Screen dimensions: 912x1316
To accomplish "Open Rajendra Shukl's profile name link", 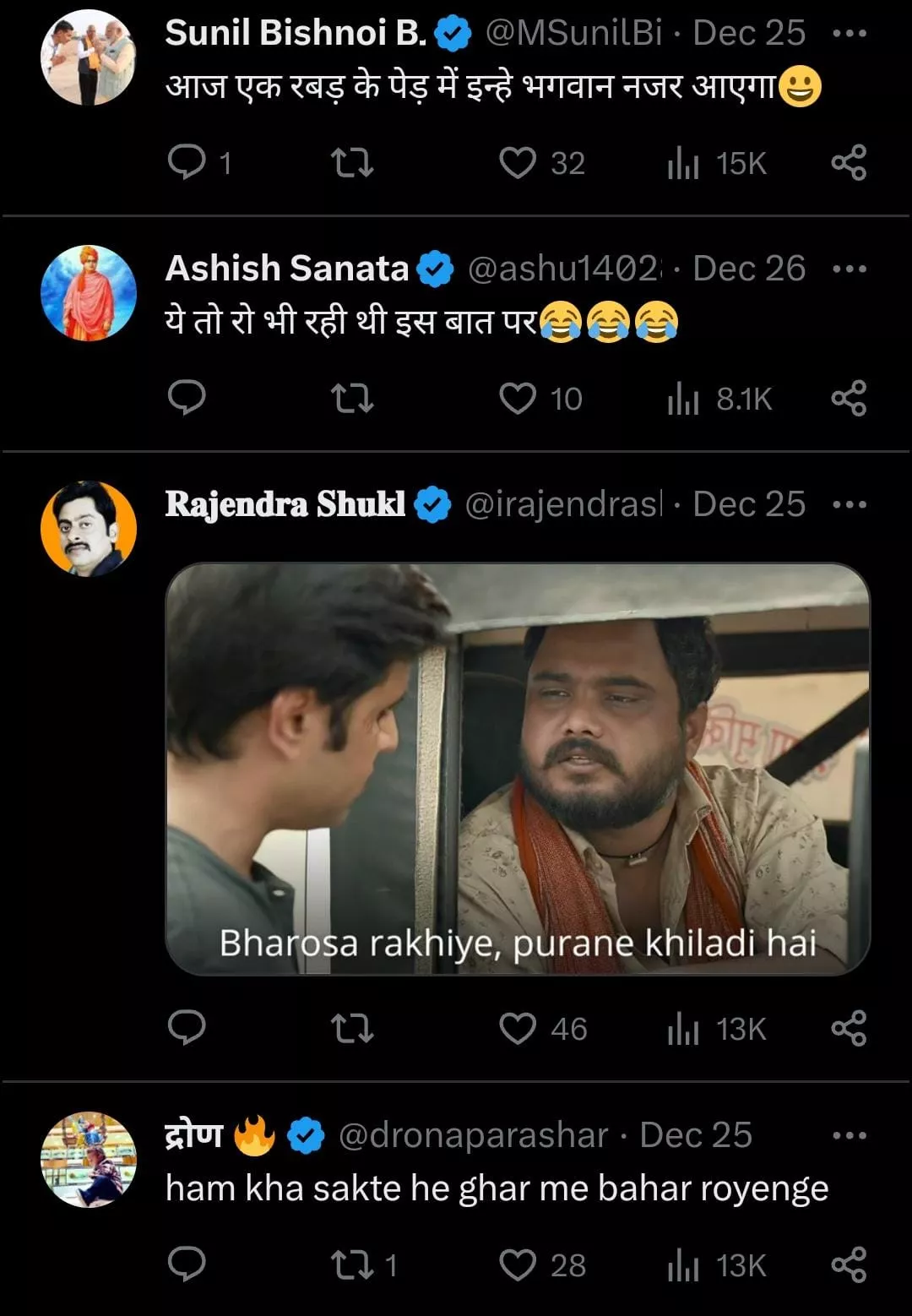I will (x=285, y=504).
